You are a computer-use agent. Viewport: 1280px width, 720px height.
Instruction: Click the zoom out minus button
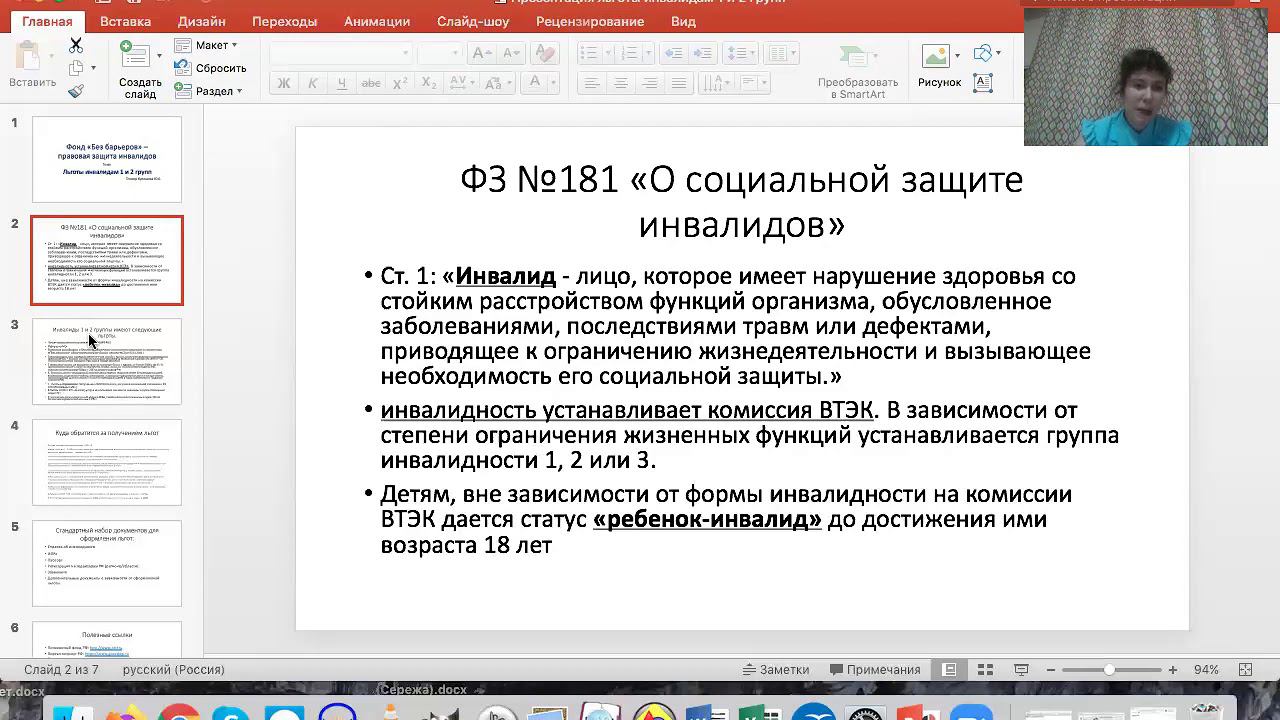point(1049,670)
